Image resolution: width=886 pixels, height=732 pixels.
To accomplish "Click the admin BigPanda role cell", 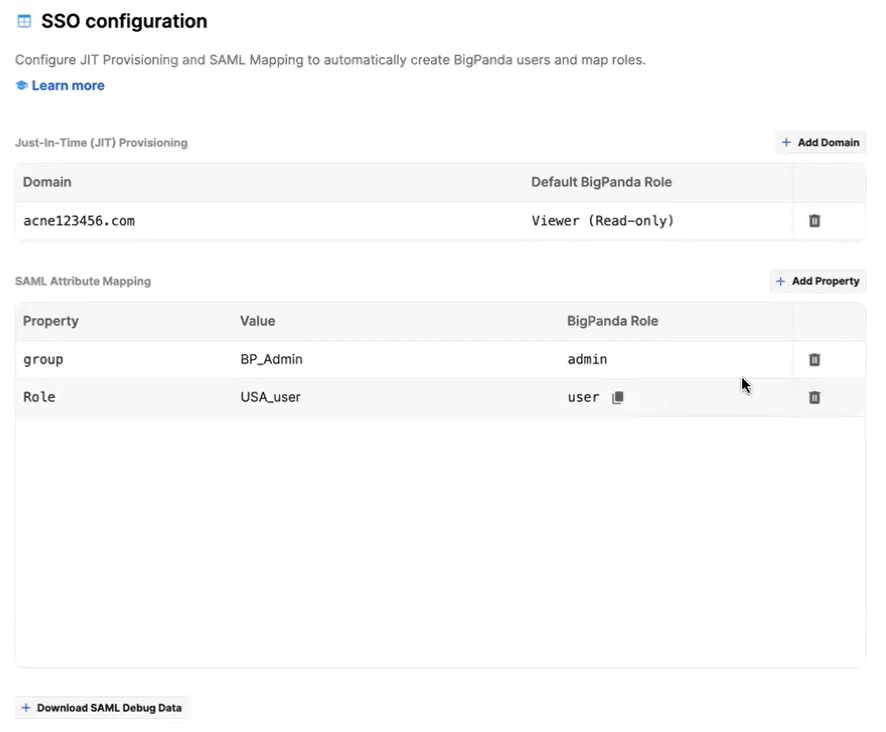I will click(587, 359).
